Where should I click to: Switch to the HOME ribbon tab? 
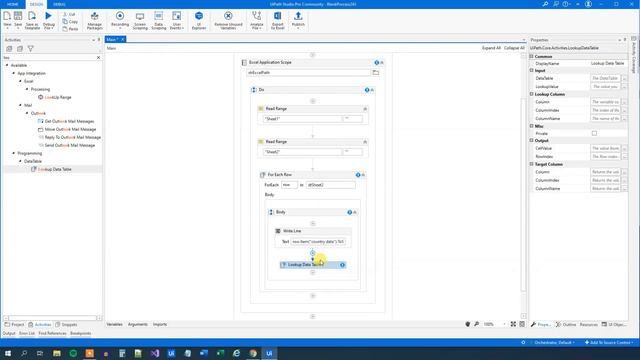point(13,4)
